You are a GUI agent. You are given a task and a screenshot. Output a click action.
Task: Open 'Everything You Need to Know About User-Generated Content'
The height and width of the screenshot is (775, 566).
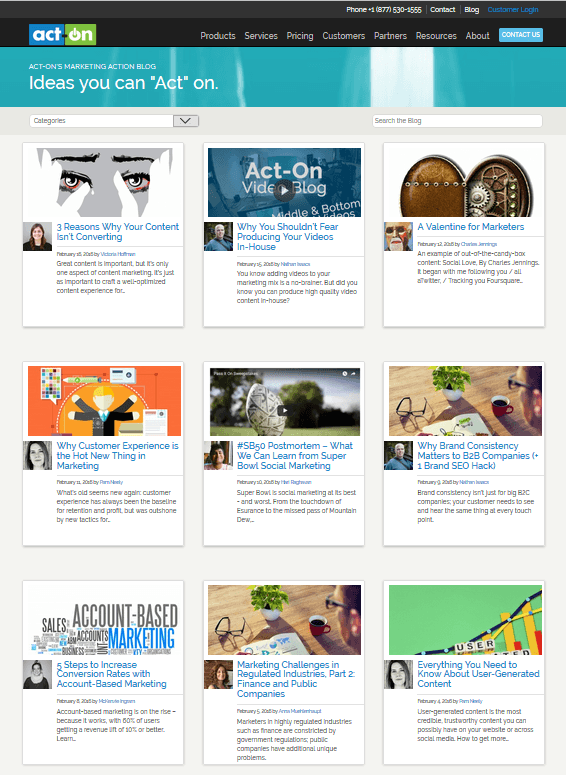coord(478,674)
